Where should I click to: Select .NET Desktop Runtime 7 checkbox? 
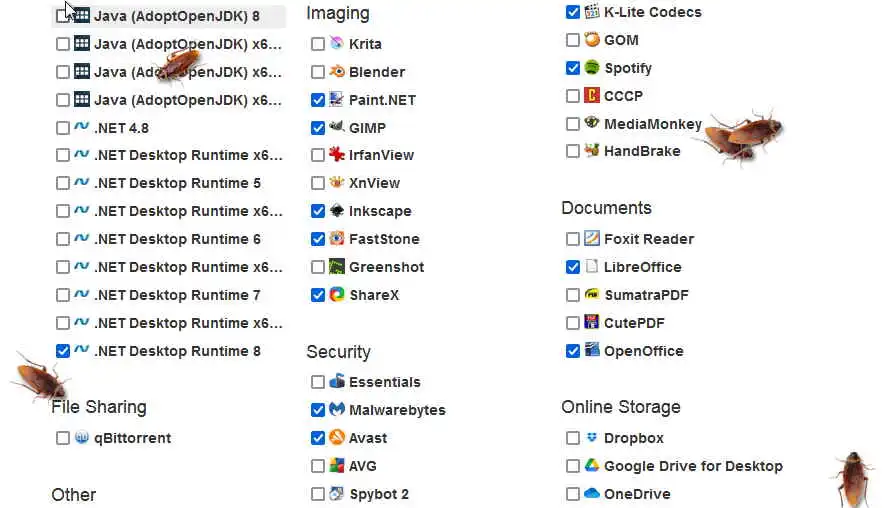pos(63,295)
